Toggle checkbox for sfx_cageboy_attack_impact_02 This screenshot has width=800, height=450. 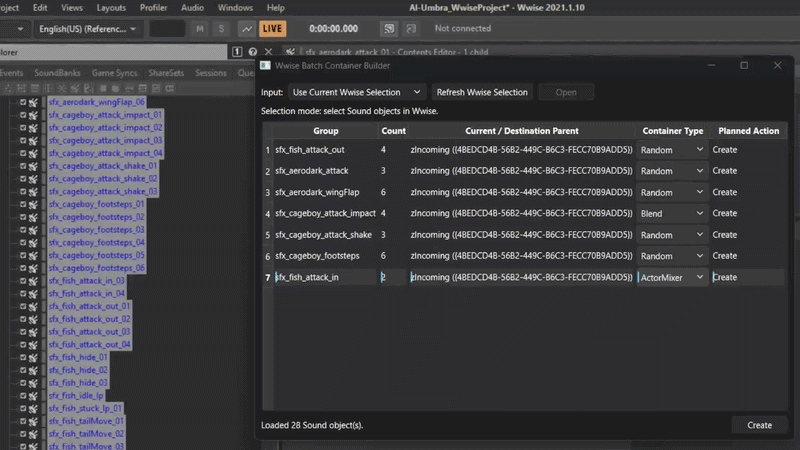[23, 128]
